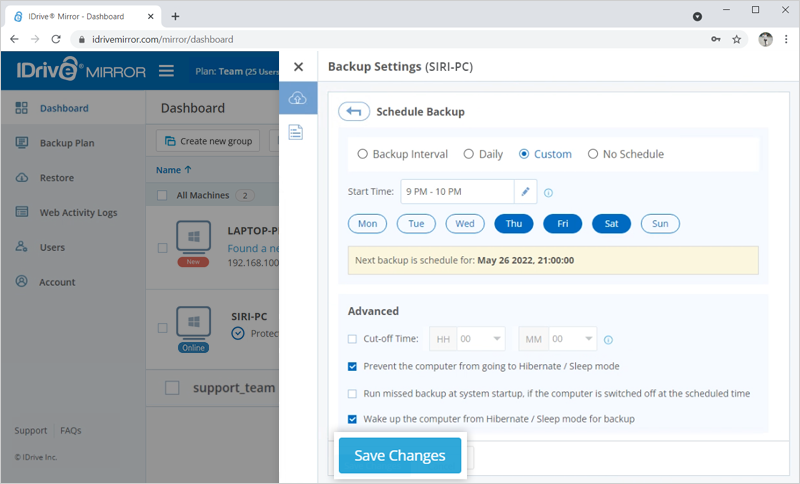Select the No Schedule radio option
Viewport: 800px width, 484px height.
(x=592, y=154)
